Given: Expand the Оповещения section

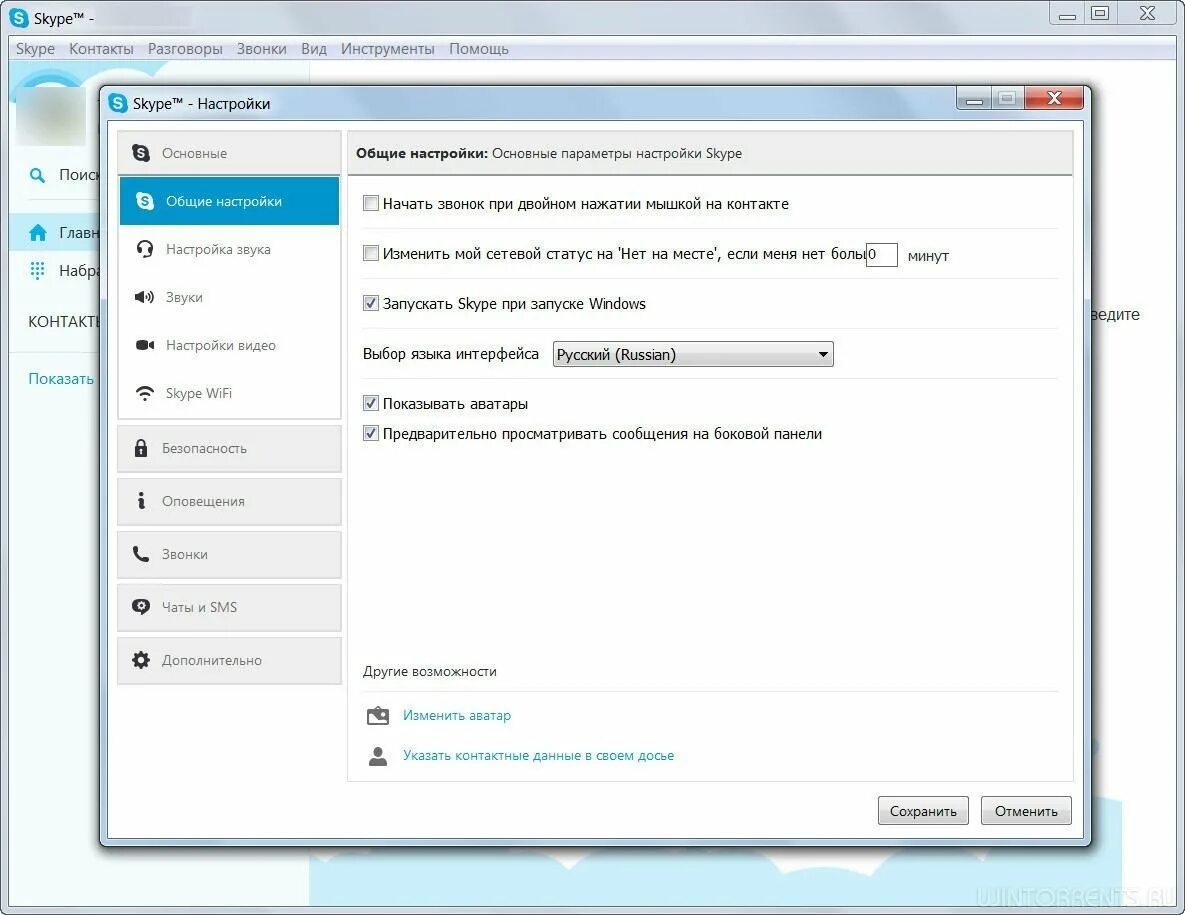Looking at the screenshot, I should [229, 501].
